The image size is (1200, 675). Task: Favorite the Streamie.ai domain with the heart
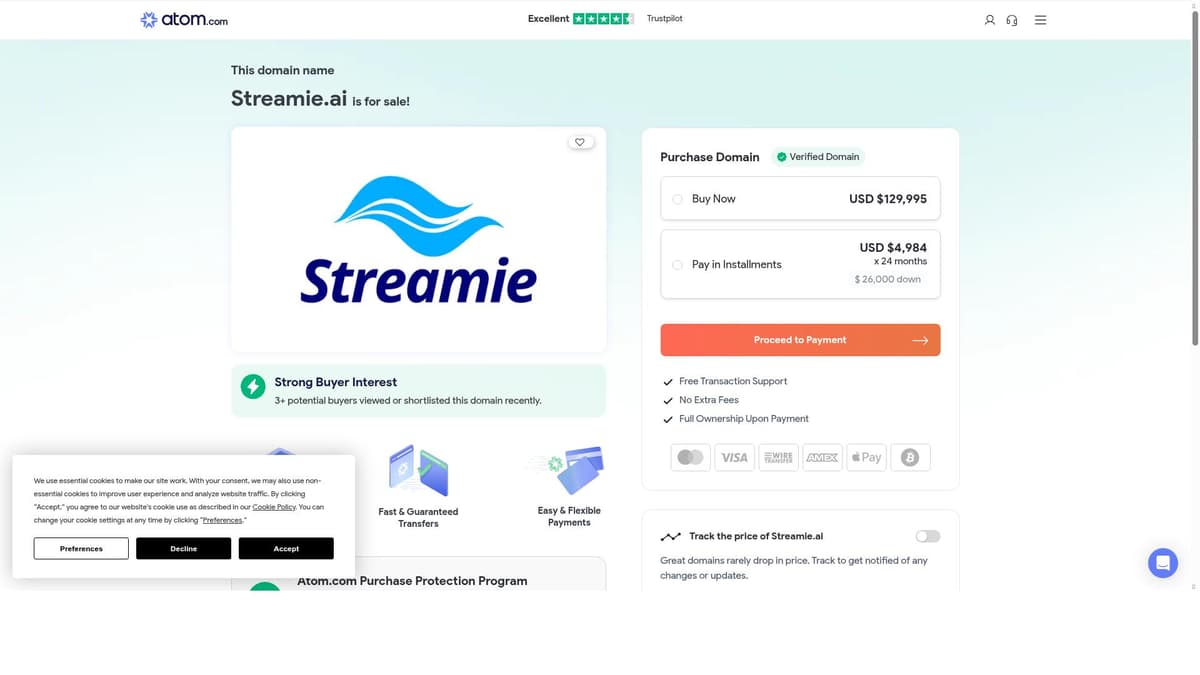click(x=581, y=142)
